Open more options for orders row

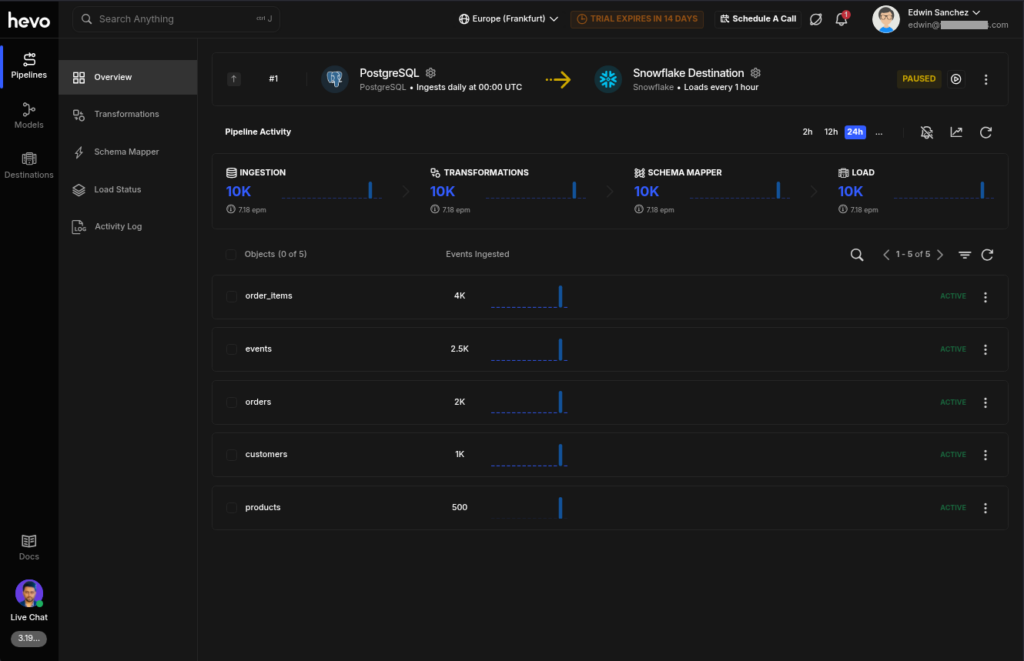click(x=985, y=402)
